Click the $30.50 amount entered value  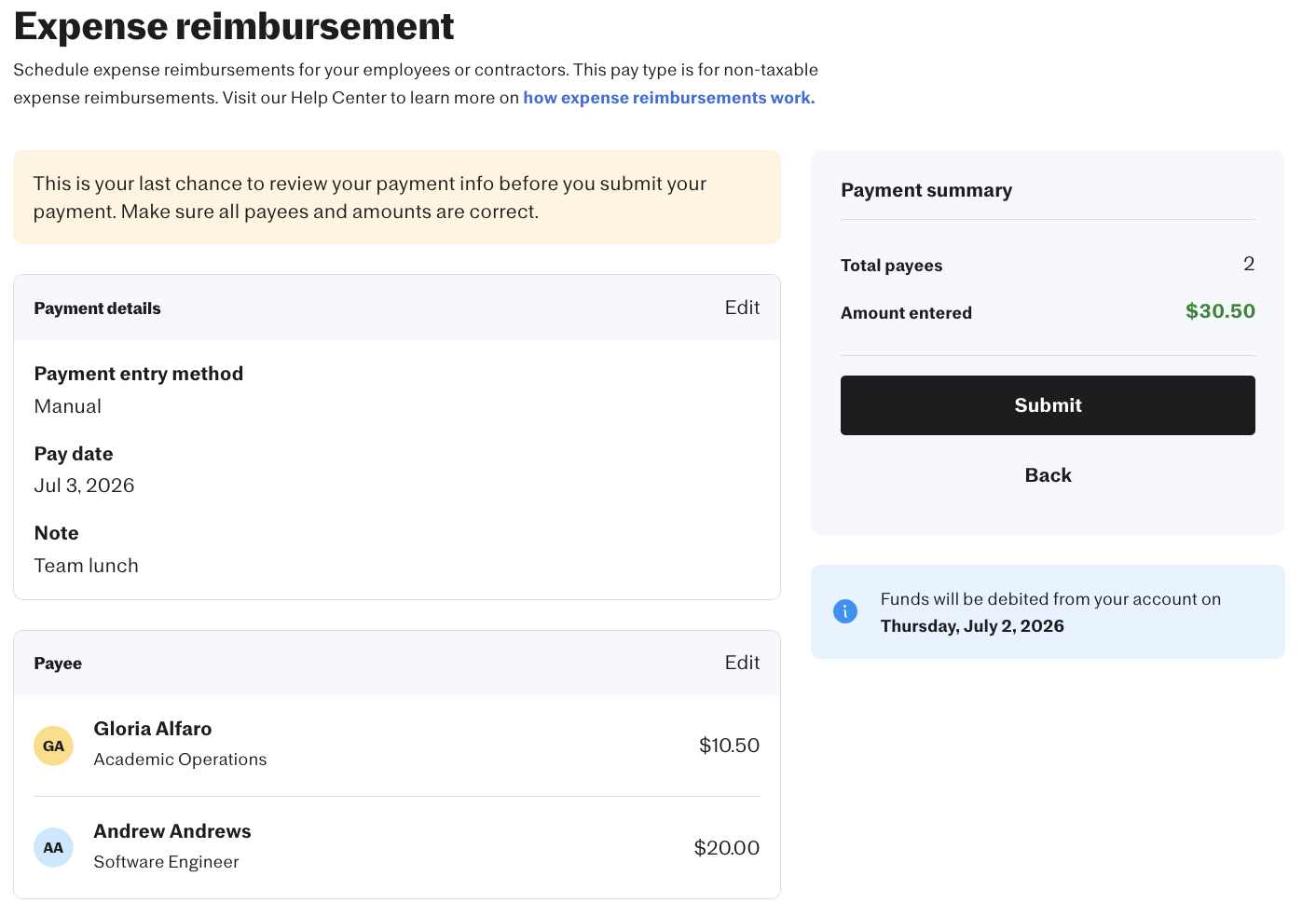point(1220,311)
